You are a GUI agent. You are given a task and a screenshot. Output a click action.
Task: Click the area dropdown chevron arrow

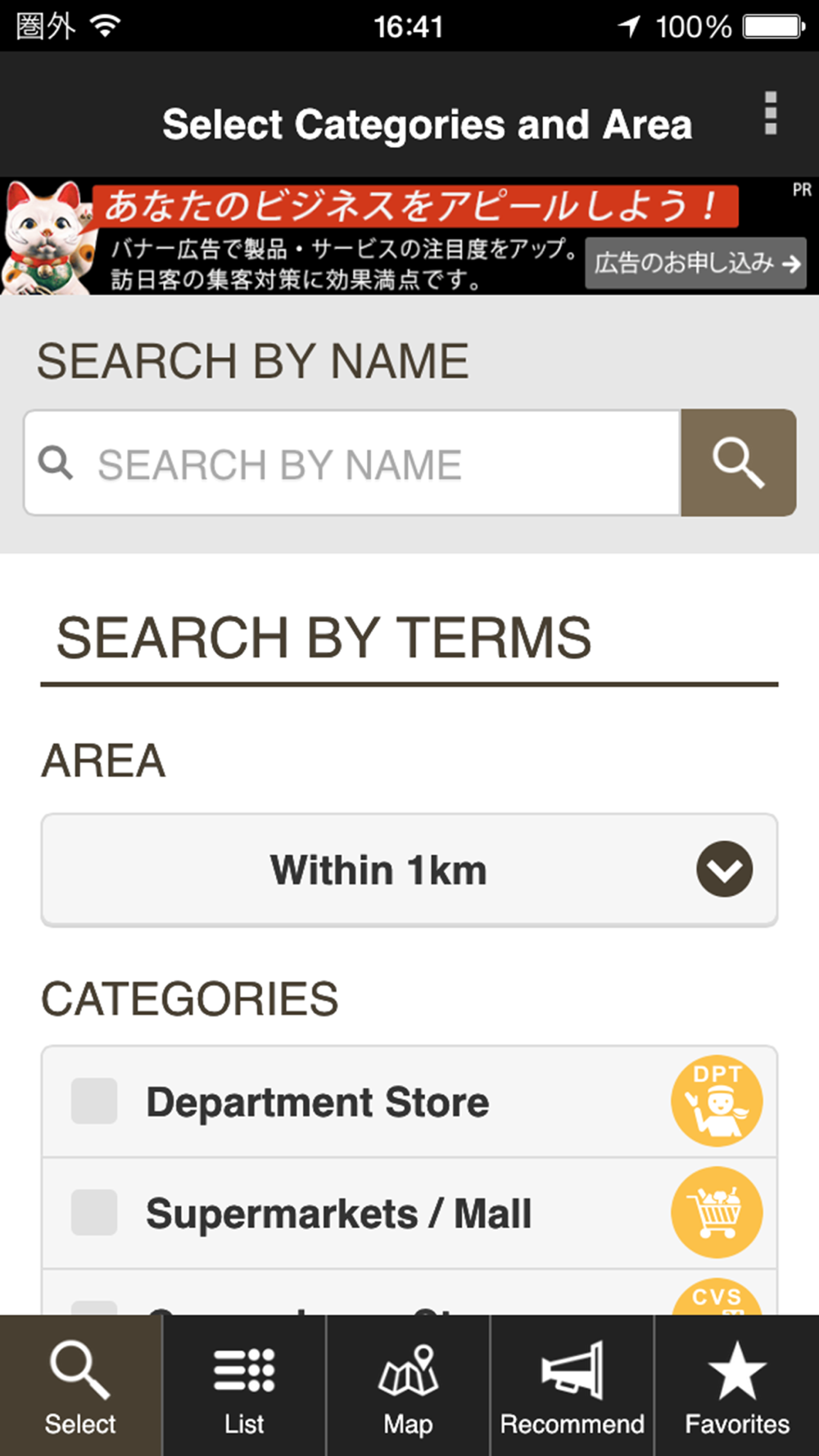point(725,870)
